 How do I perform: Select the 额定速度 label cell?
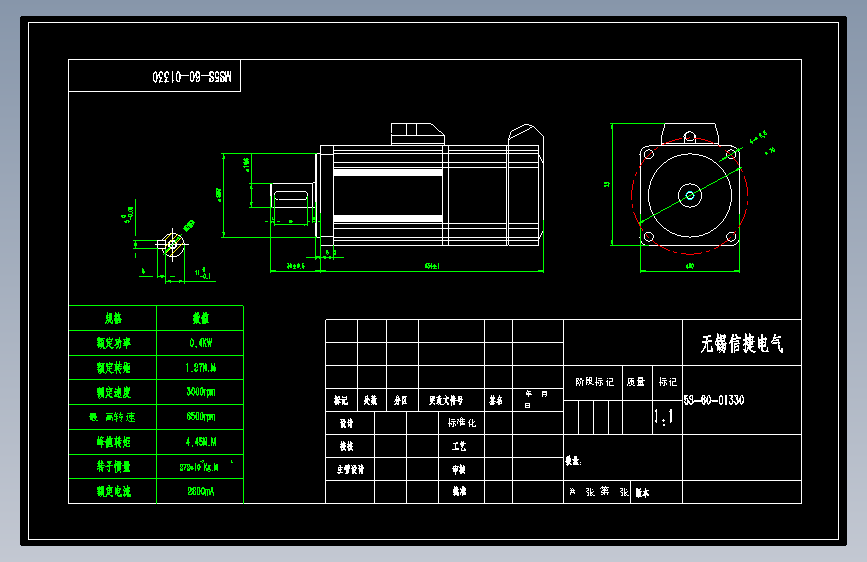113,392
